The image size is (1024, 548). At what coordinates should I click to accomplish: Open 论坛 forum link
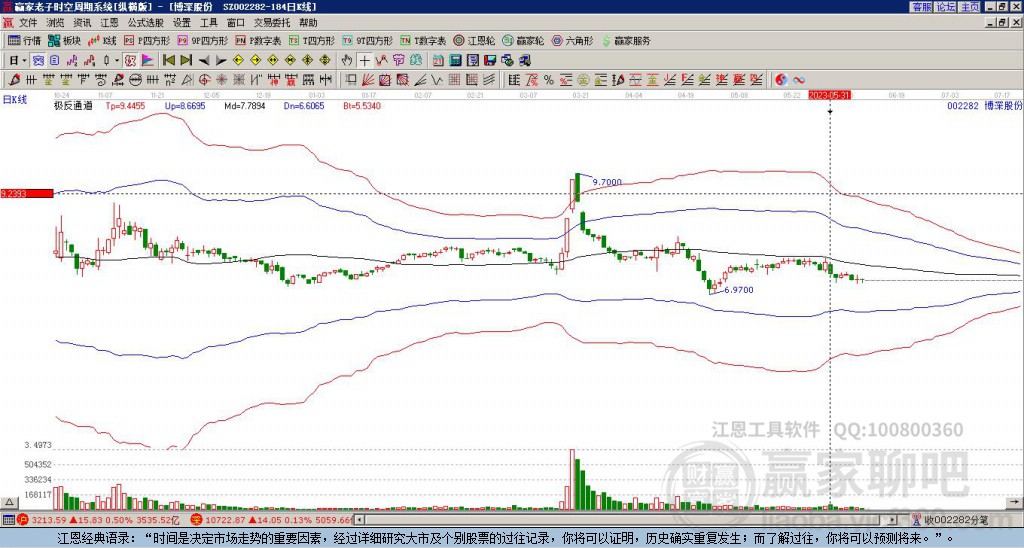click(x=946, y=7)
